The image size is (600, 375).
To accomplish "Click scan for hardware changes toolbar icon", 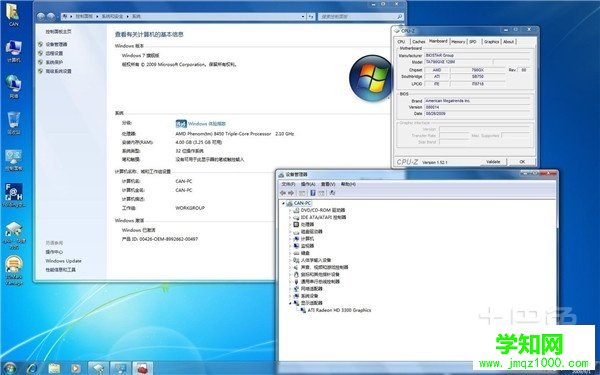I will [x=332, y=193].
